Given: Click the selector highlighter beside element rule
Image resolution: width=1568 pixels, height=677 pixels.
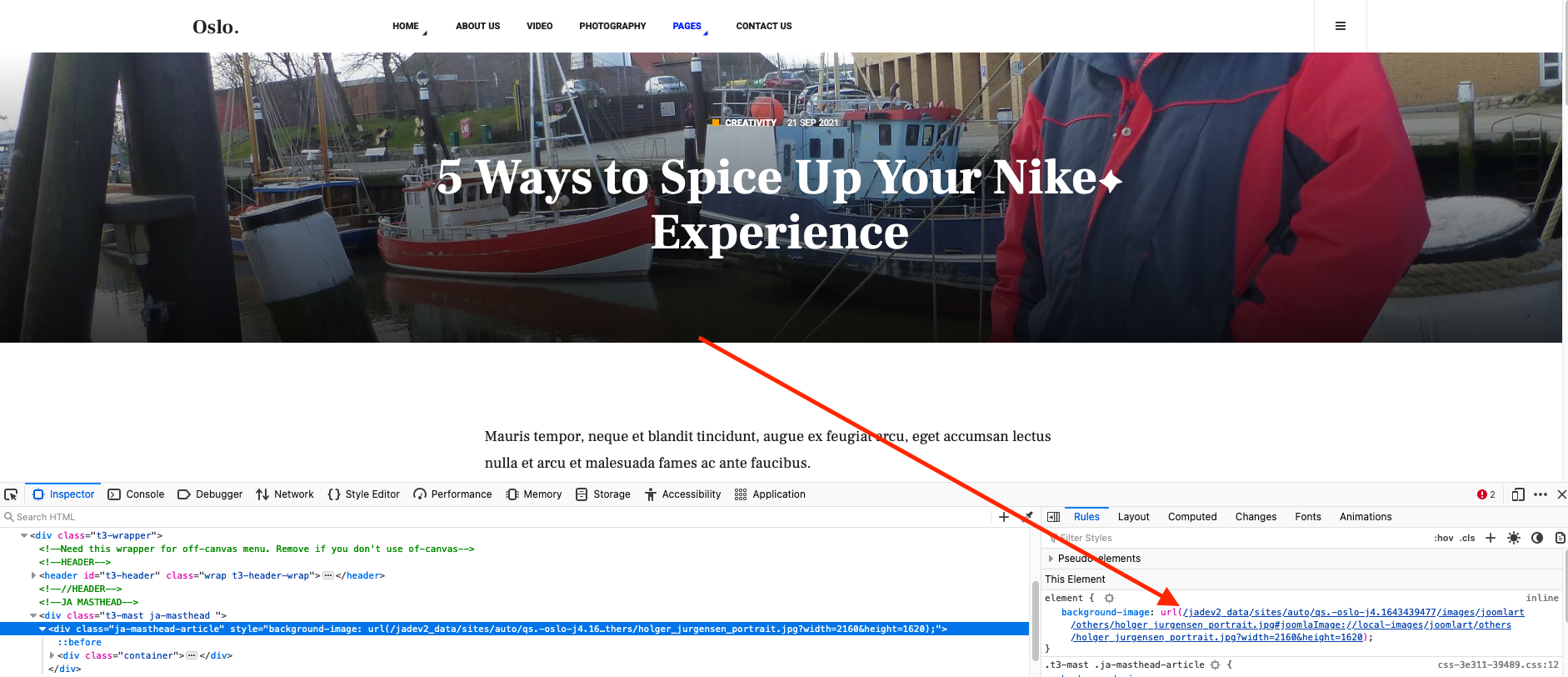Looking at the screenshot, I should (x=1109, y=598).
